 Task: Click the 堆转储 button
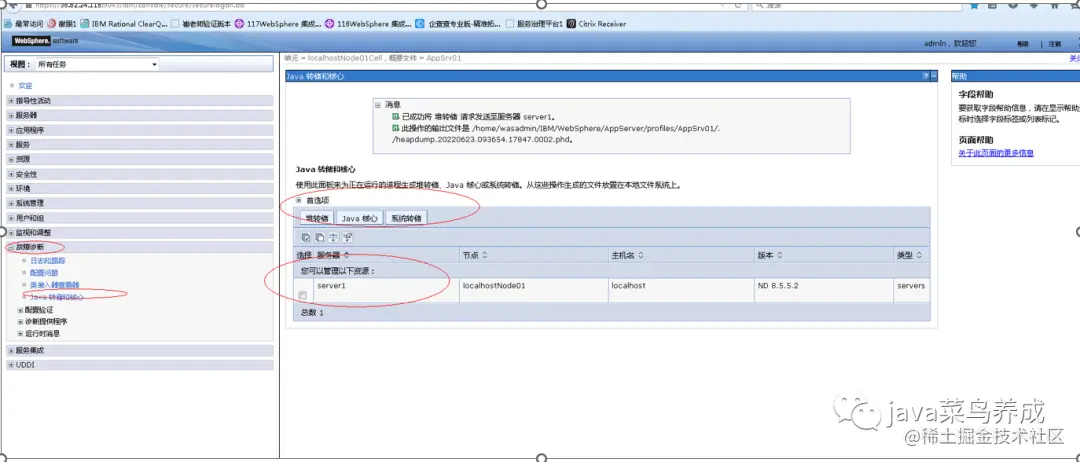pos(318,218)
